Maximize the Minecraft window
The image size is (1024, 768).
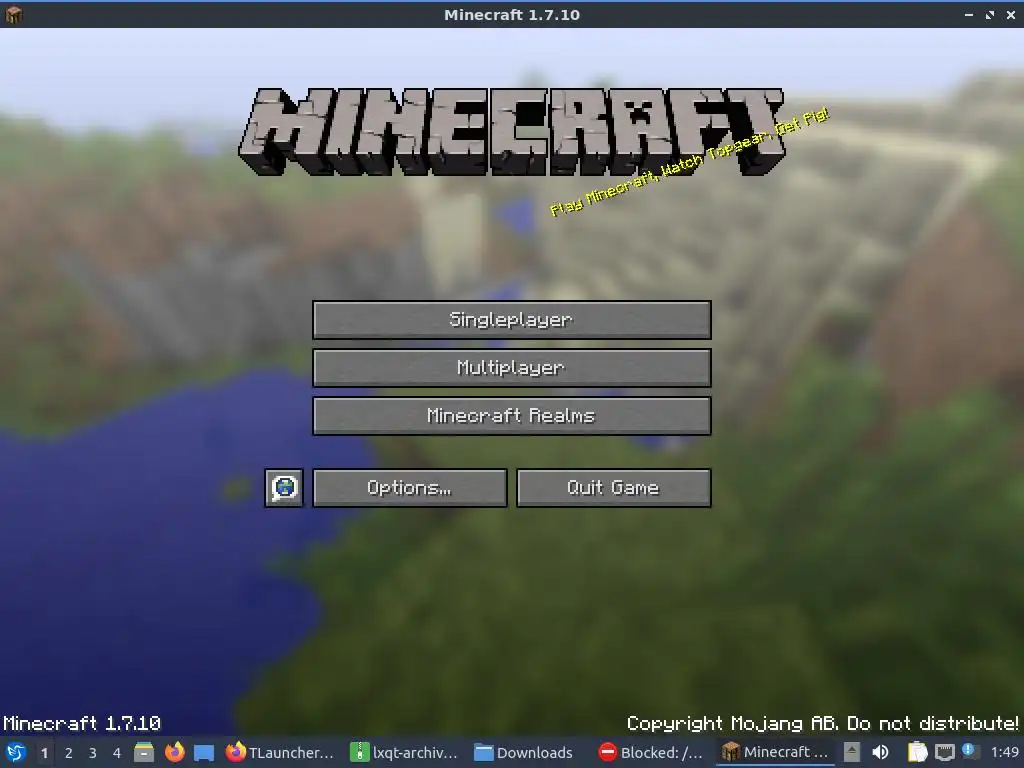coord(989,14)
